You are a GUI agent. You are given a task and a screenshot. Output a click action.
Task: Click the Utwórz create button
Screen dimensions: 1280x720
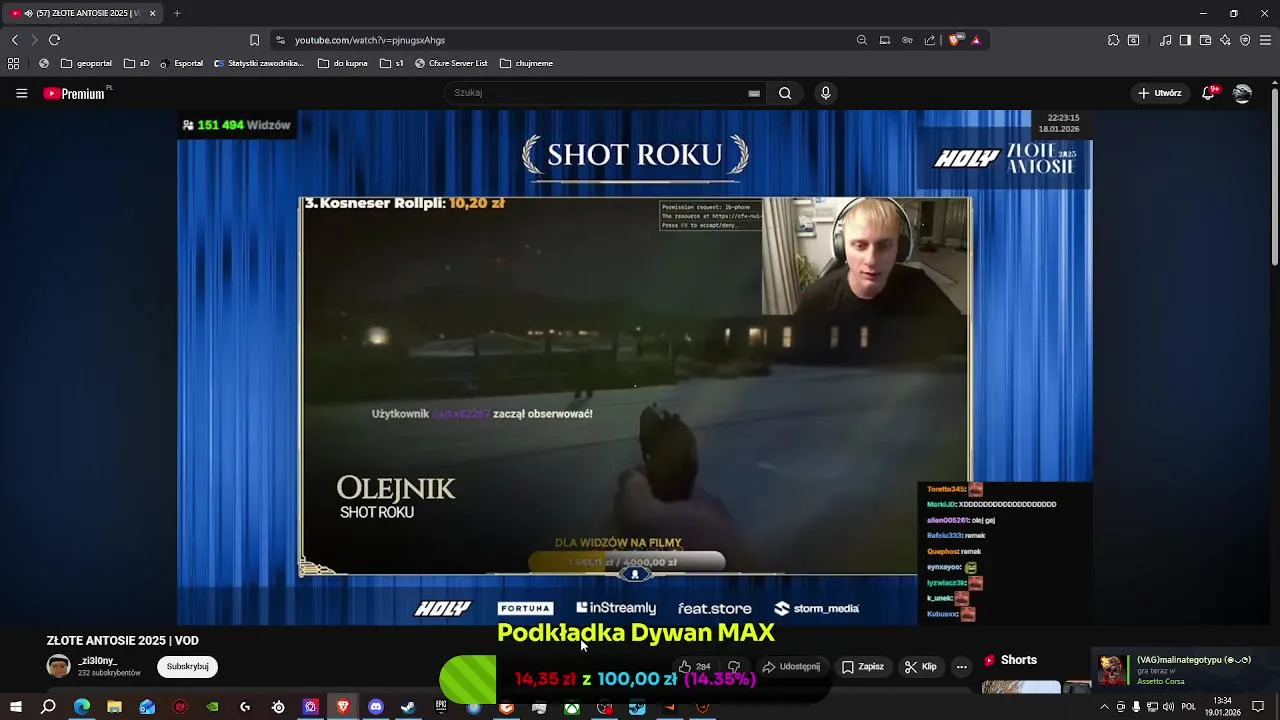click(1160, 93)
